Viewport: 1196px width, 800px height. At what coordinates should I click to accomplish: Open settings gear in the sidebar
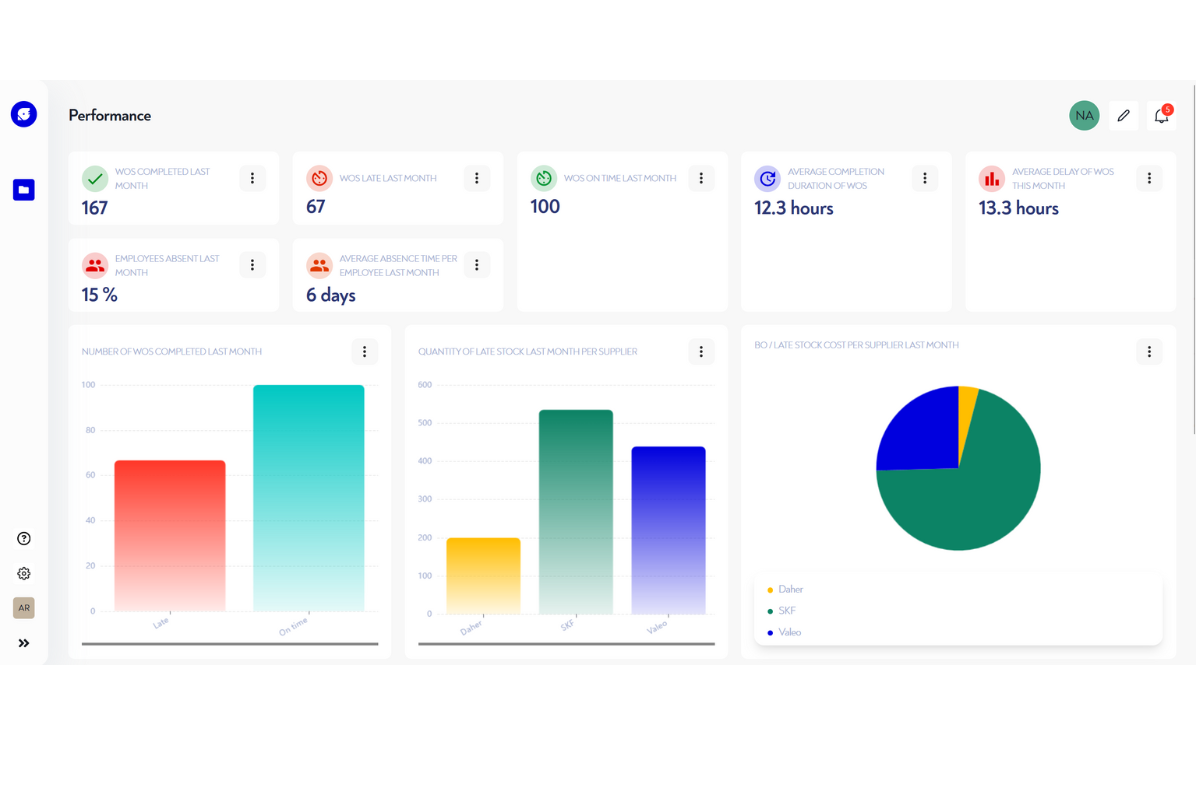[24, 573]
